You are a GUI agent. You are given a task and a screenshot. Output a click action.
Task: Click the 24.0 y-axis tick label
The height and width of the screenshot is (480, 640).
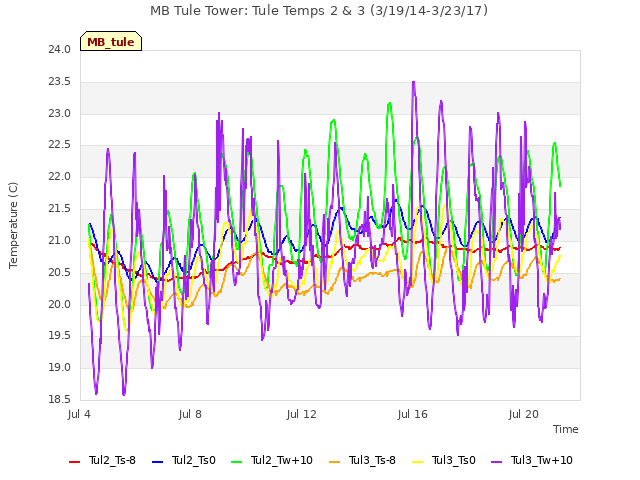click(60, 49)
